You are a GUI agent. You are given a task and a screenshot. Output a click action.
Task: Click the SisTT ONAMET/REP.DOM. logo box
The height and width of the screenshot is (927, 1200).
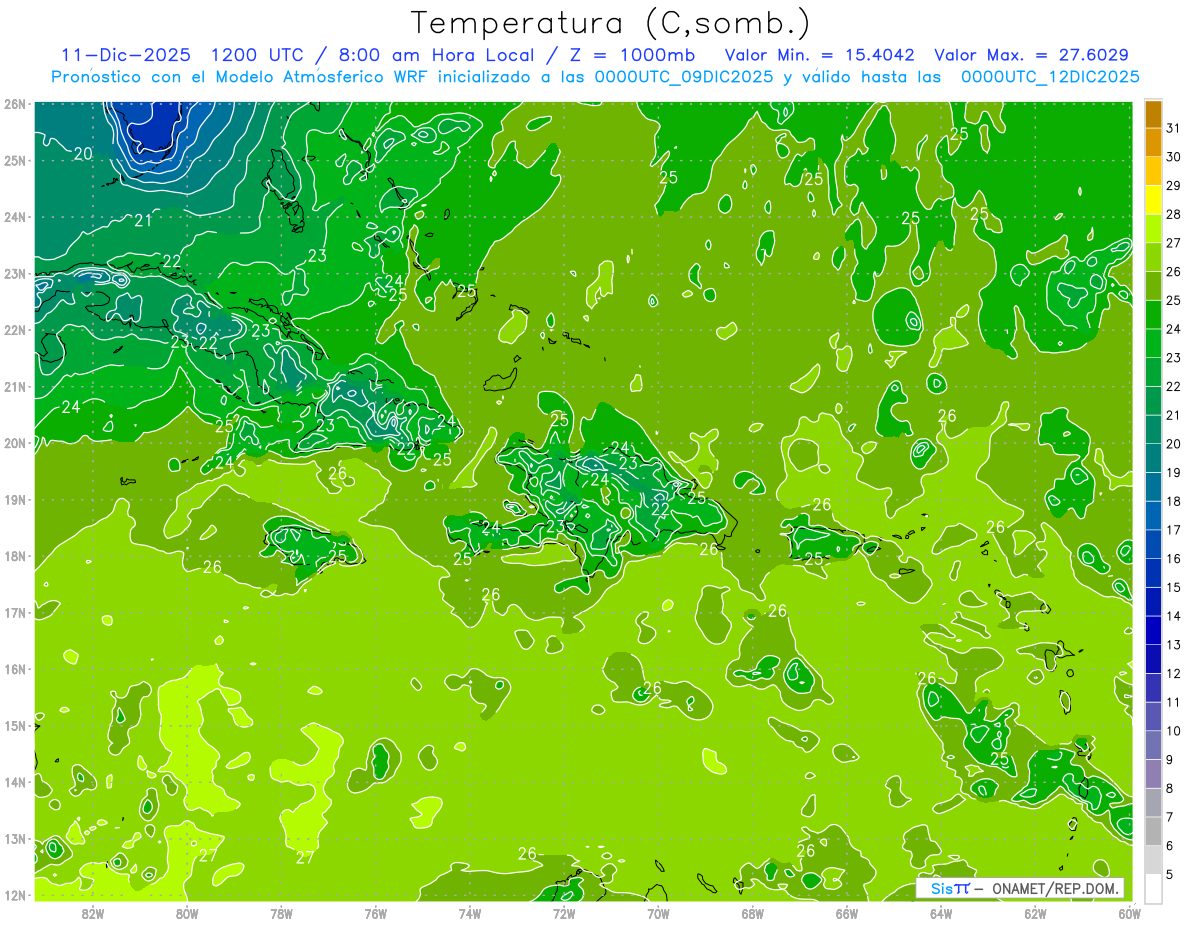tap(1020, 888)
